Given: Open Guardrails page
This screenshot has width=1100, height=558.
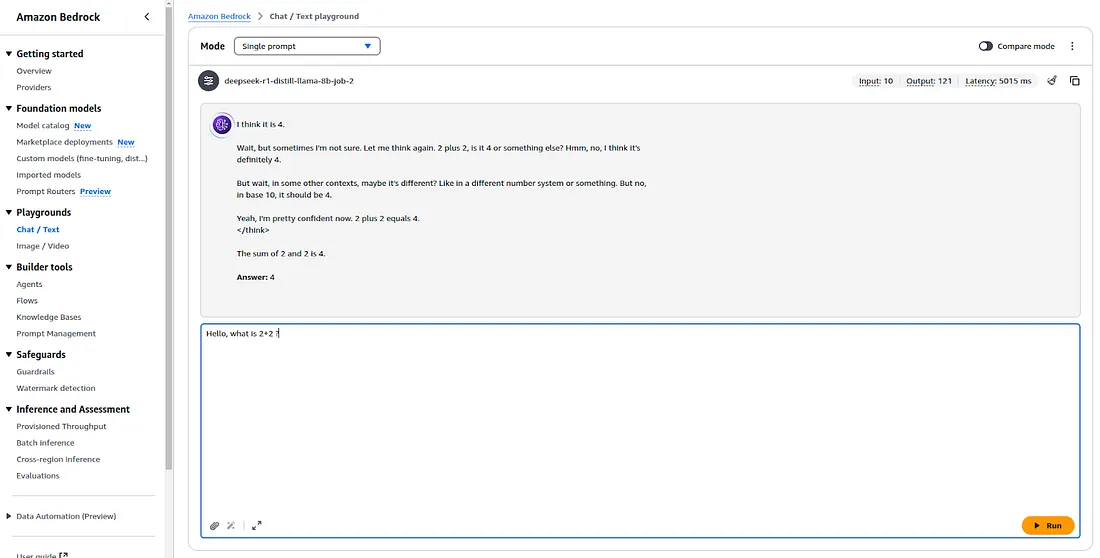Looking at the screenshot, I should 35,372.
